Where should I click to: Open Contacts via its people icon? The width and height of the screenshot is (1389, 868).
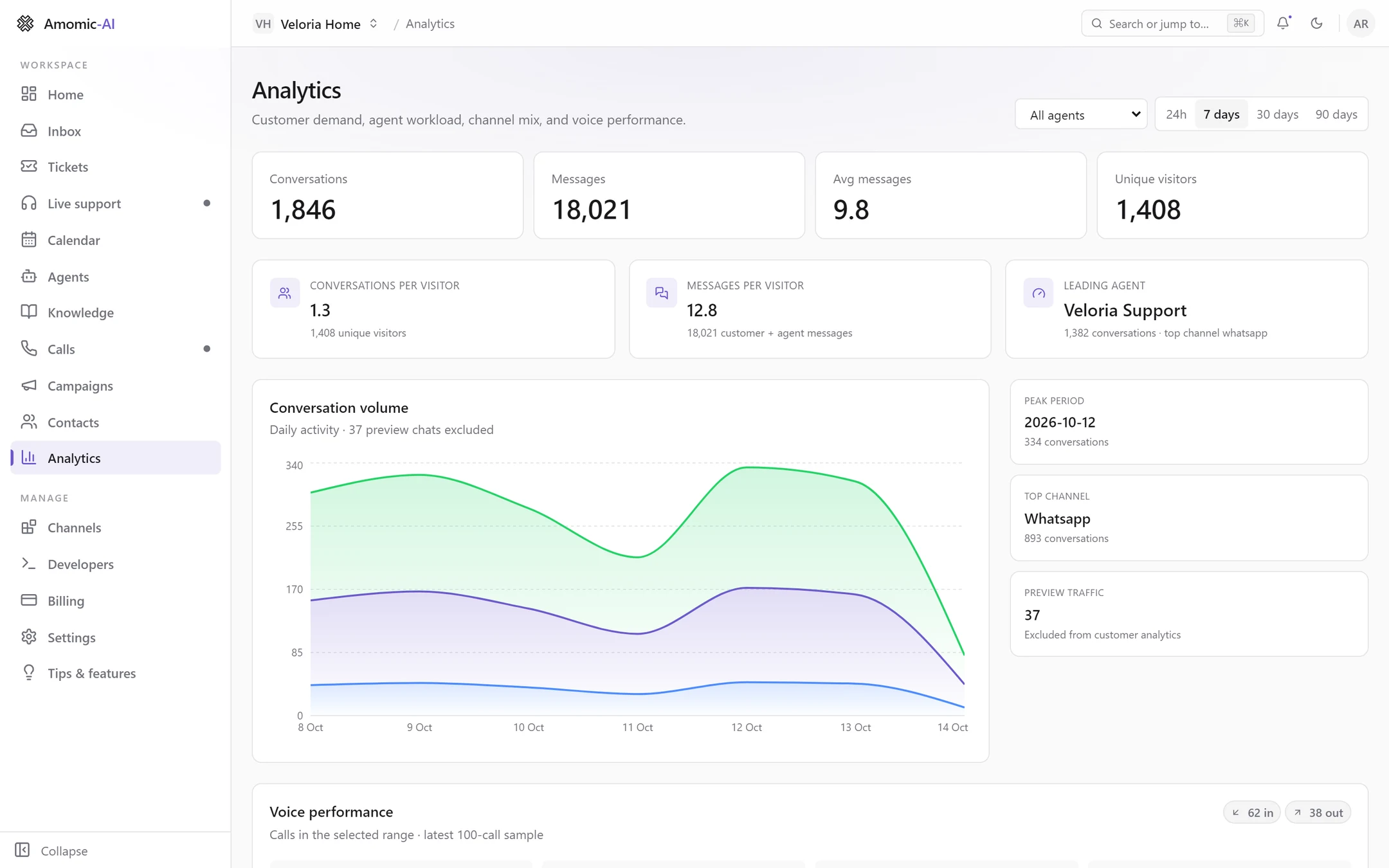coord(29,422)
